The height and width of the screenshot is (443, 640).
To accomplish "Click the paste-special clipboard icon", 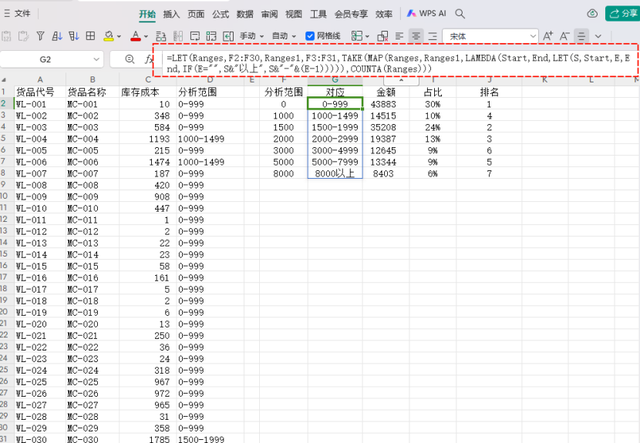I will (x=23, y=36).
